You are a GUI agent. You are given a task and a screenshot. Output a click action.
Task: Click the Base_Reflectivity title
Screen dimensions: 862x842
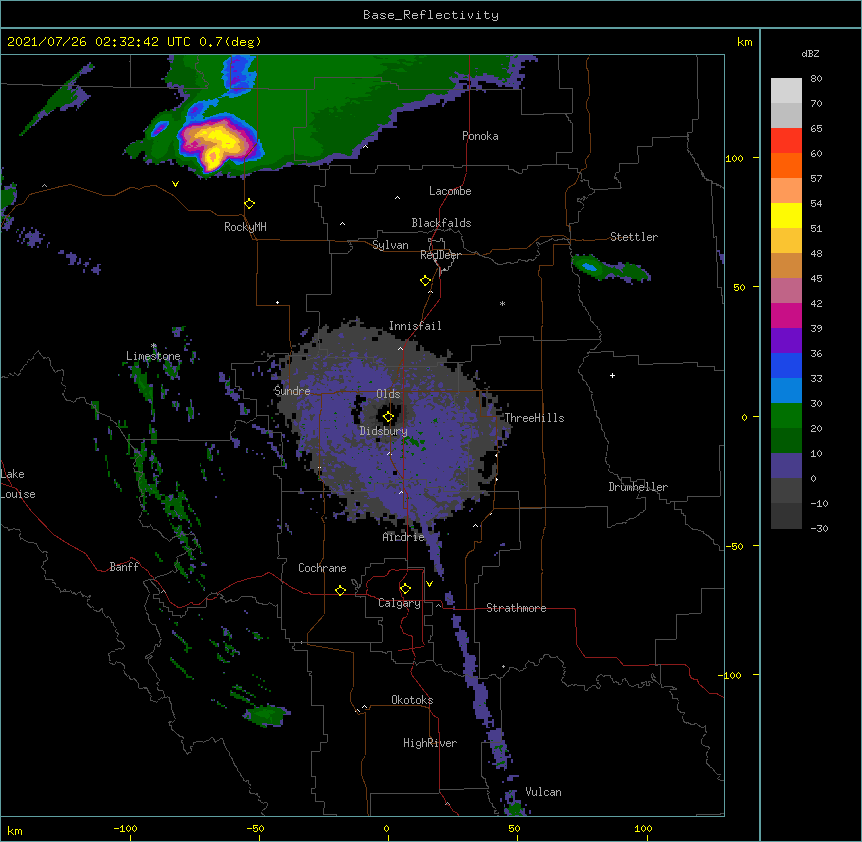431,15
